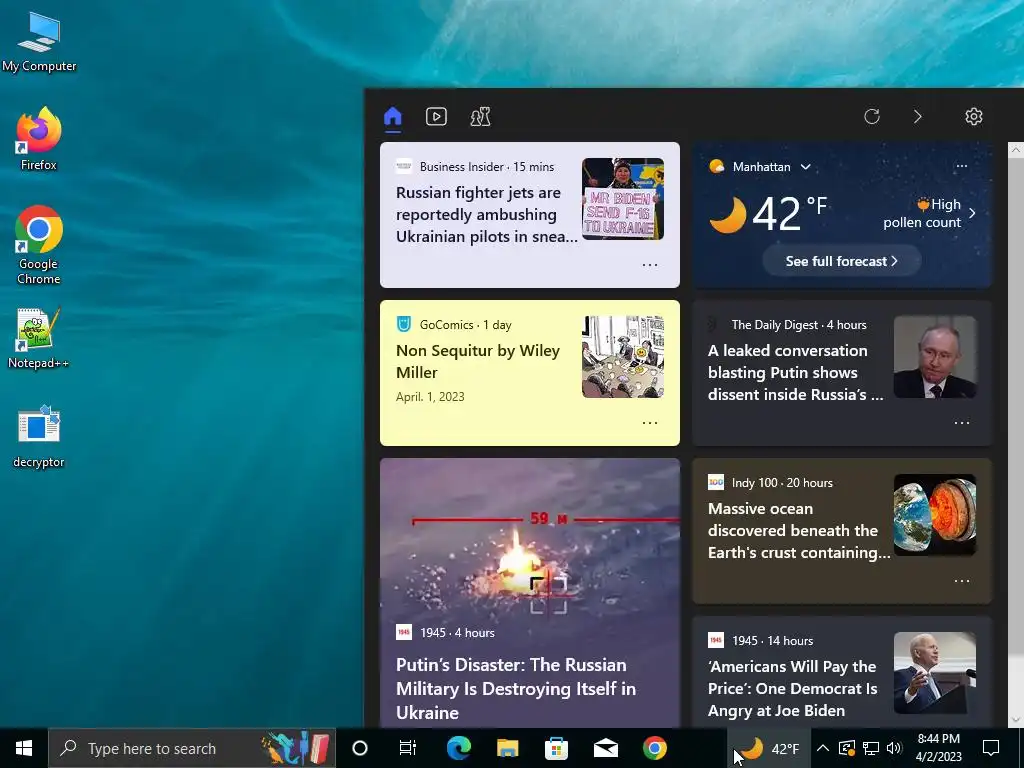This screenshot has height=768, width=1024.
Task: Open more options on Daily Digest card
Action: coord(962,423)
